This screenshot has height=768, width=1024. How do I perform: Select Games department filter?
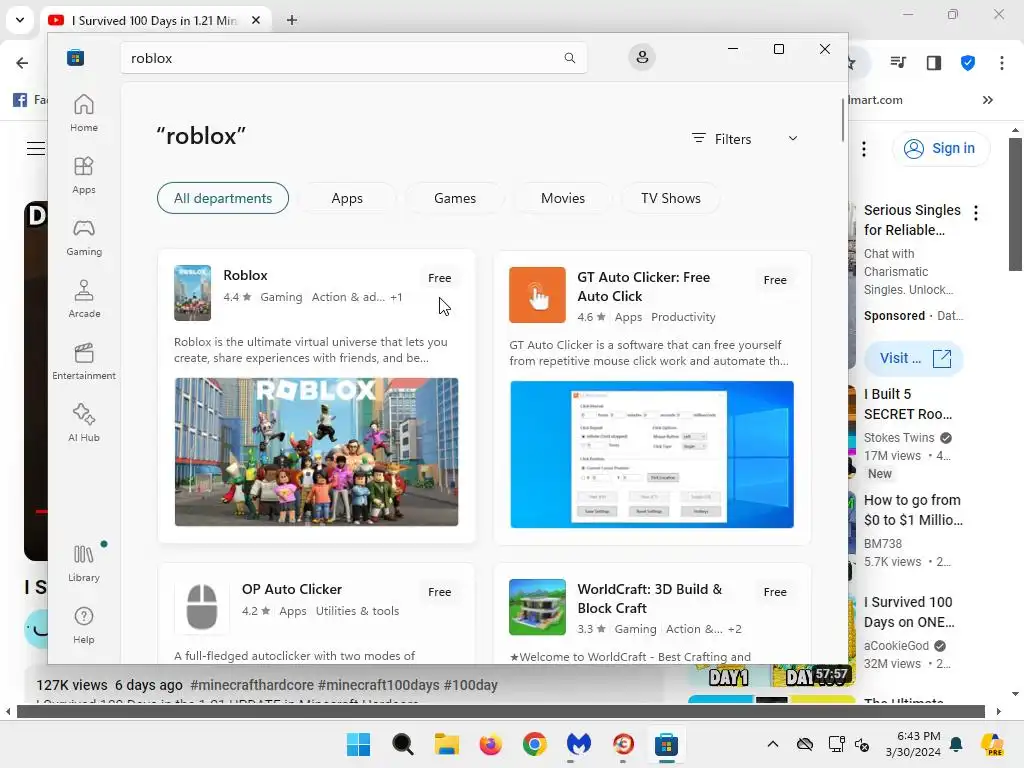pyautogui.click(x=455, y=198)
